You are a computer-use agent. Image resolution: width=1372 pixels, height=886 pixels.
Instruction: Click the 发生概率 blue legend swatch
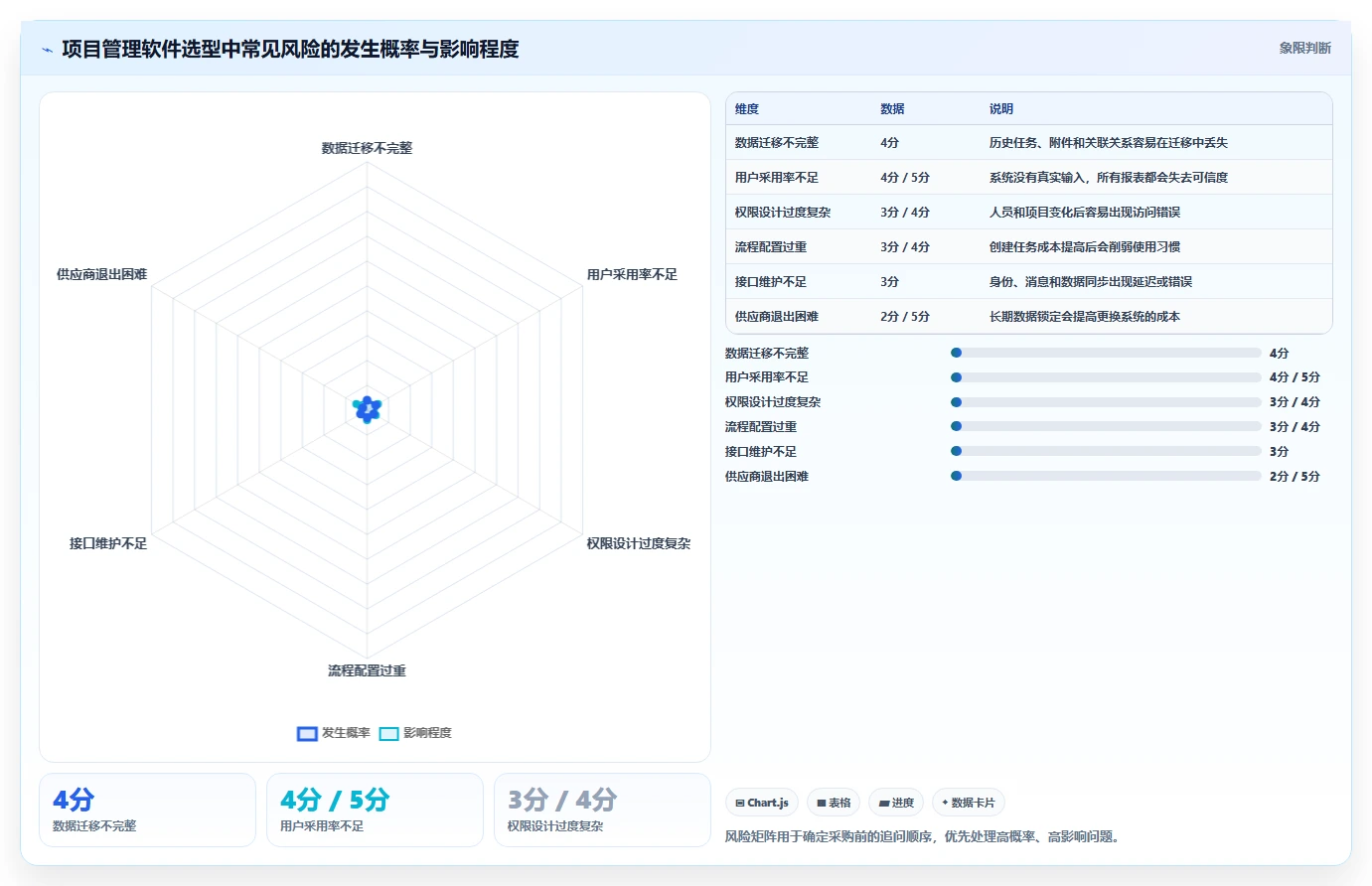tap(307, 734)
